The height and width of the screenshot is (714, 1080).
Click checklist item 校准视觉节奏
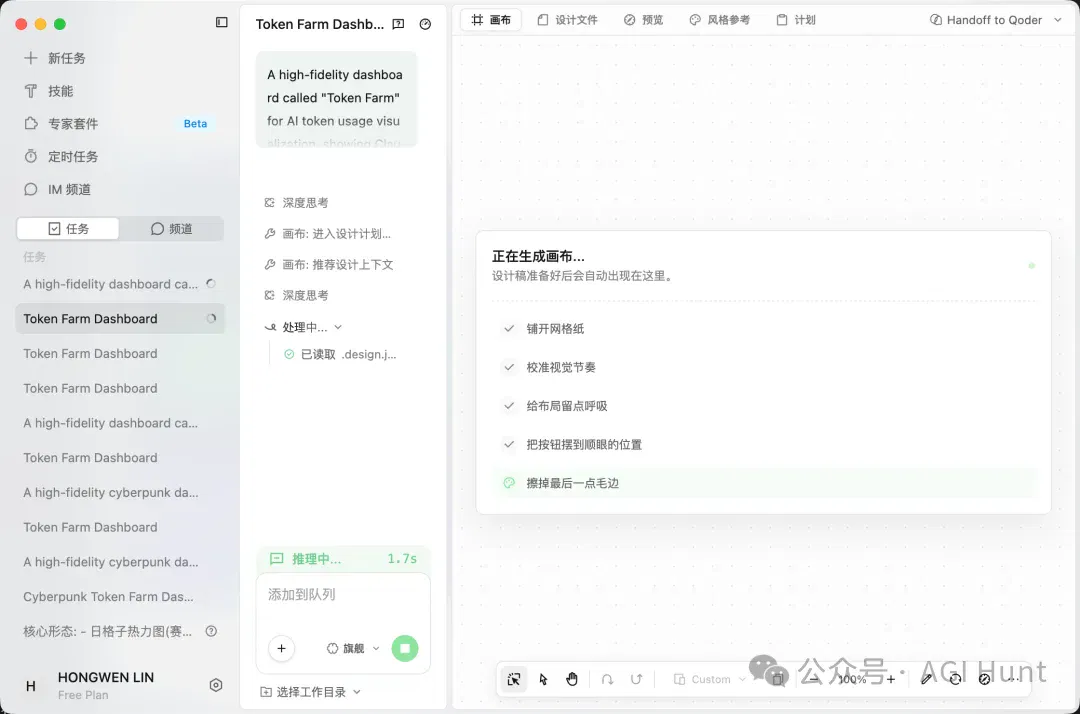tap(561, 368)
